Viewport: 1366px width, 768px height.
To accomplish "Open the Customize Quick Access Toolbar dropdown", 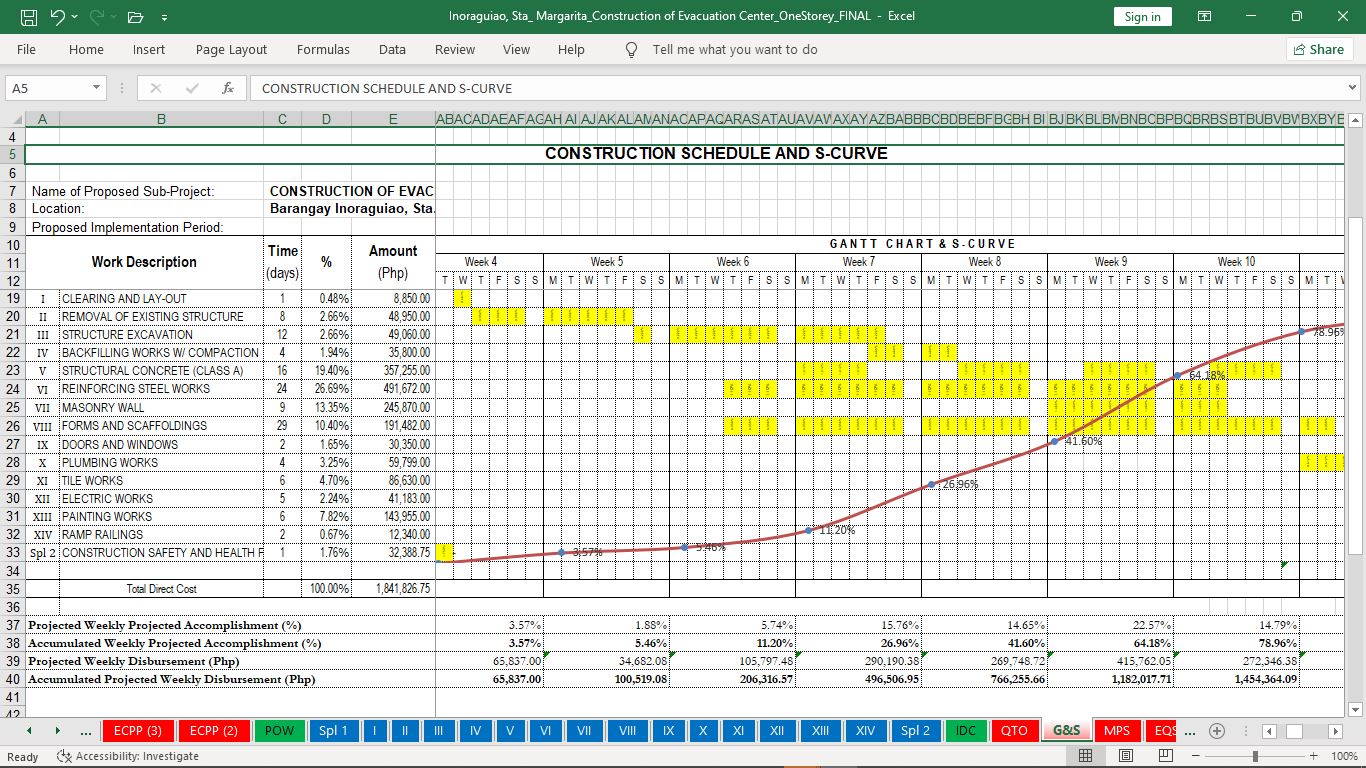I will click(164, 17).
